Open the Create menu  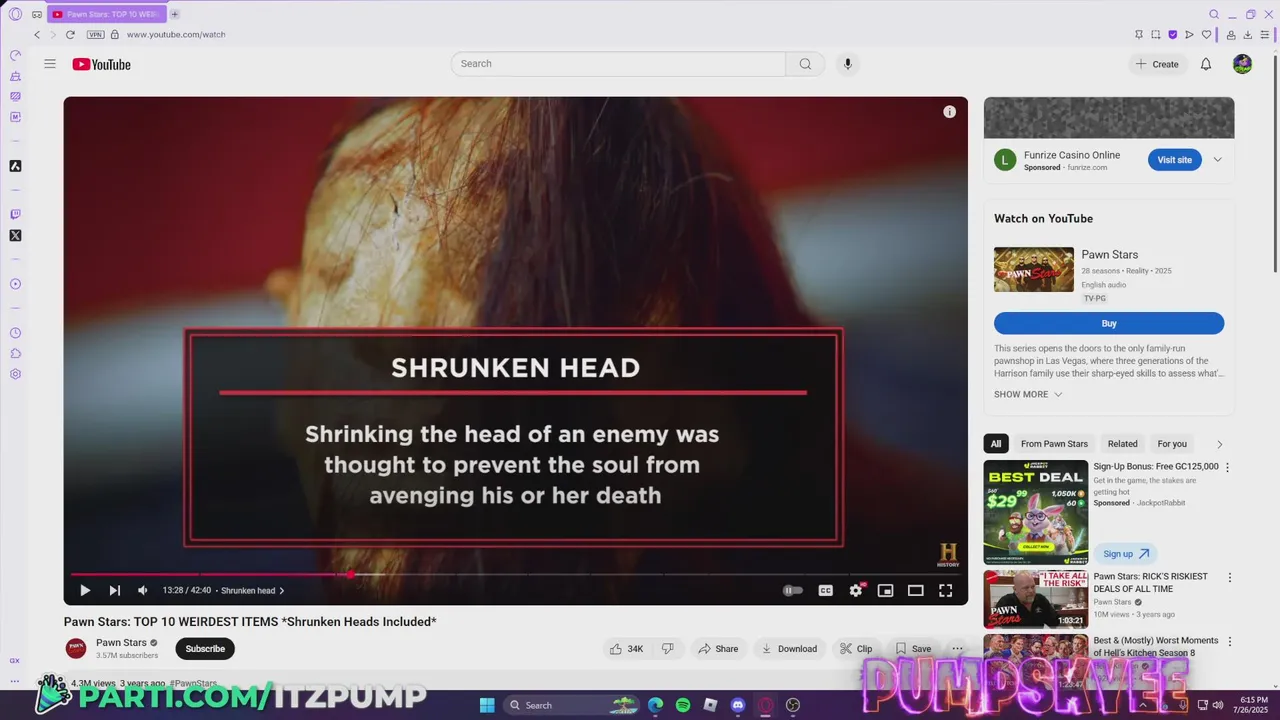pyautogui.click(x=1157, y=64)
